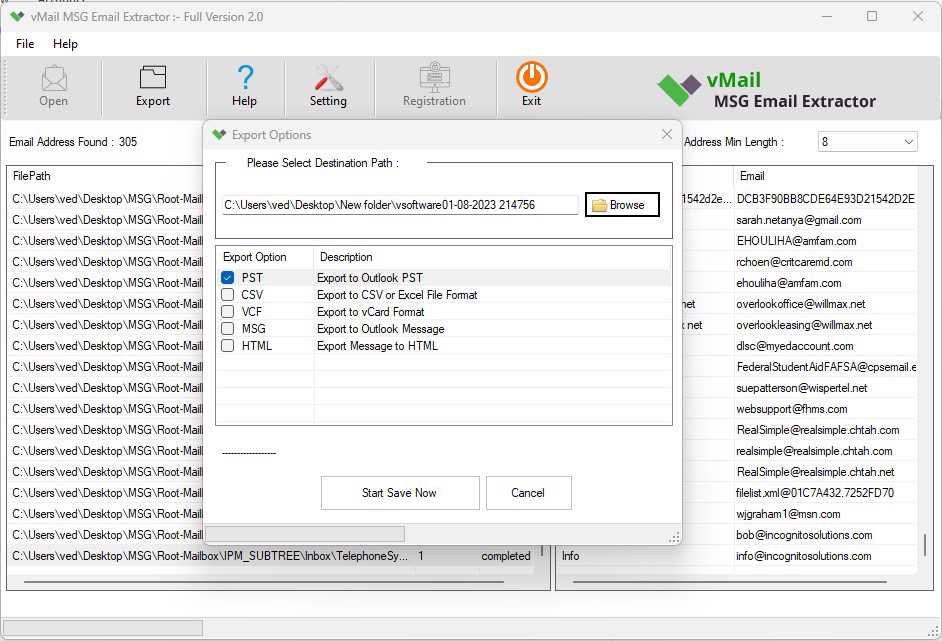
Task: Select email overlookoffice@willmax.net
Action: [x=800, y=304]
